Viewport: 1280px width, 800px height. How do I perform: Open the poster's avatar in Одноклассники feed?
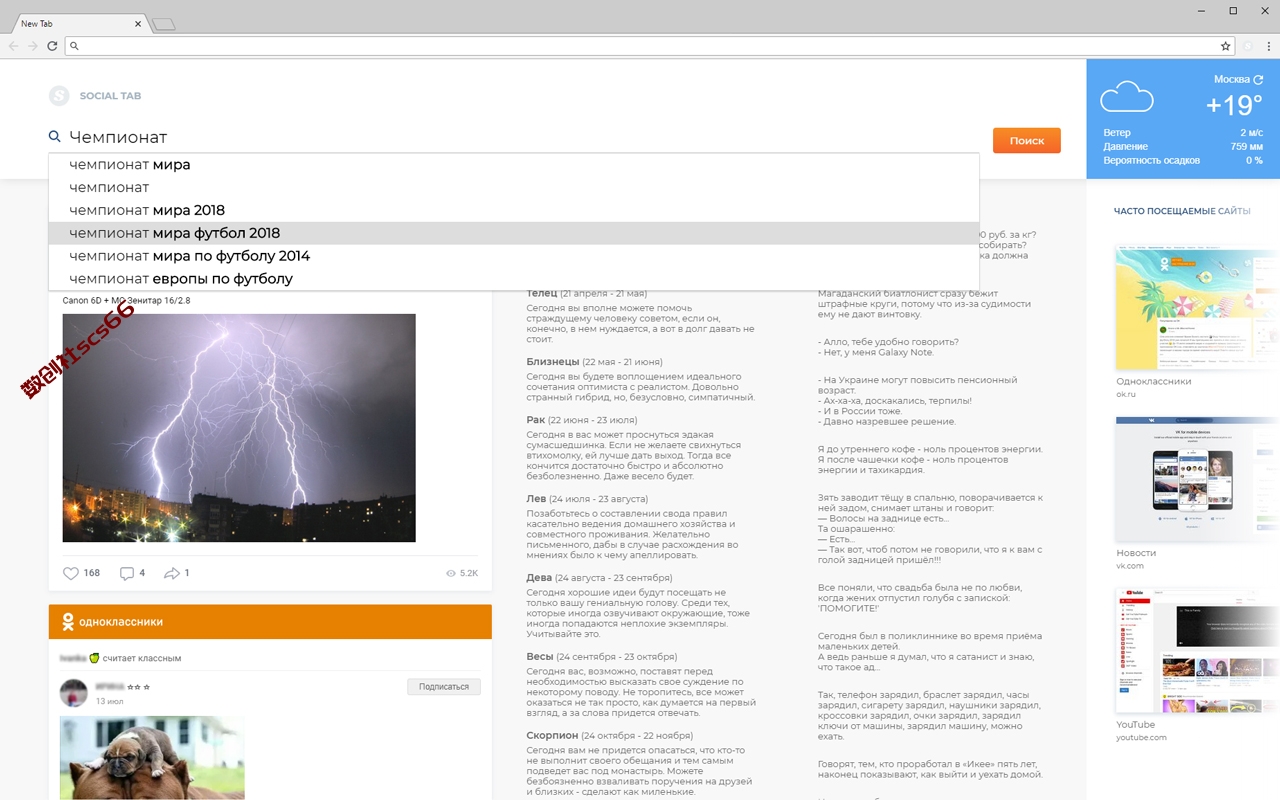pos(73,693)
